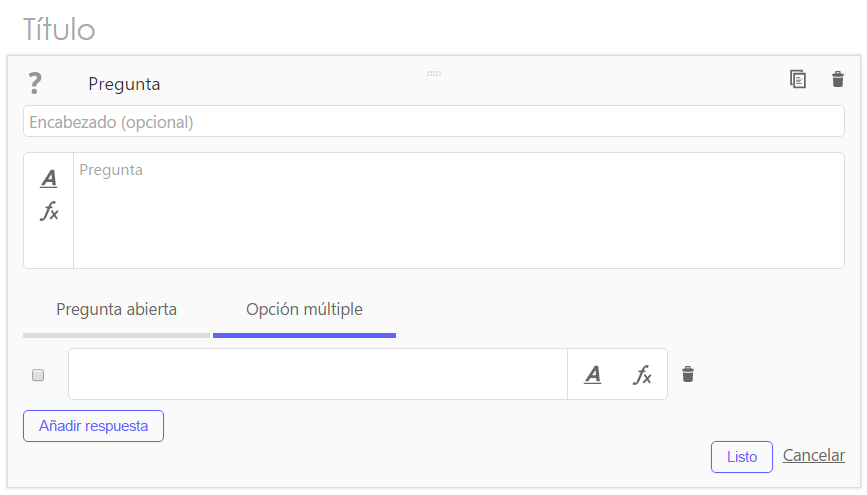Insert a formula in the answer option
The image size is (867, 495).
coord(642,374)
